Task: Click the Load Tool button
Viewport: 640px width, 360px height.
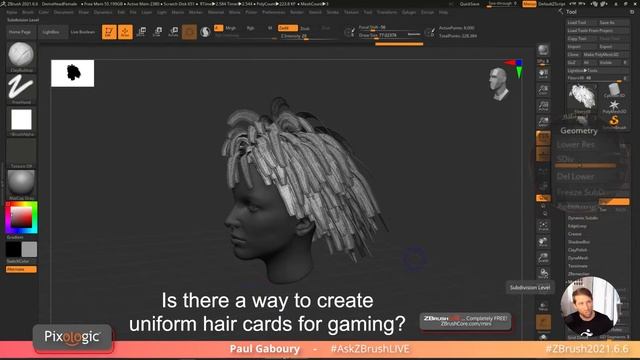Action: coord(582,23)
